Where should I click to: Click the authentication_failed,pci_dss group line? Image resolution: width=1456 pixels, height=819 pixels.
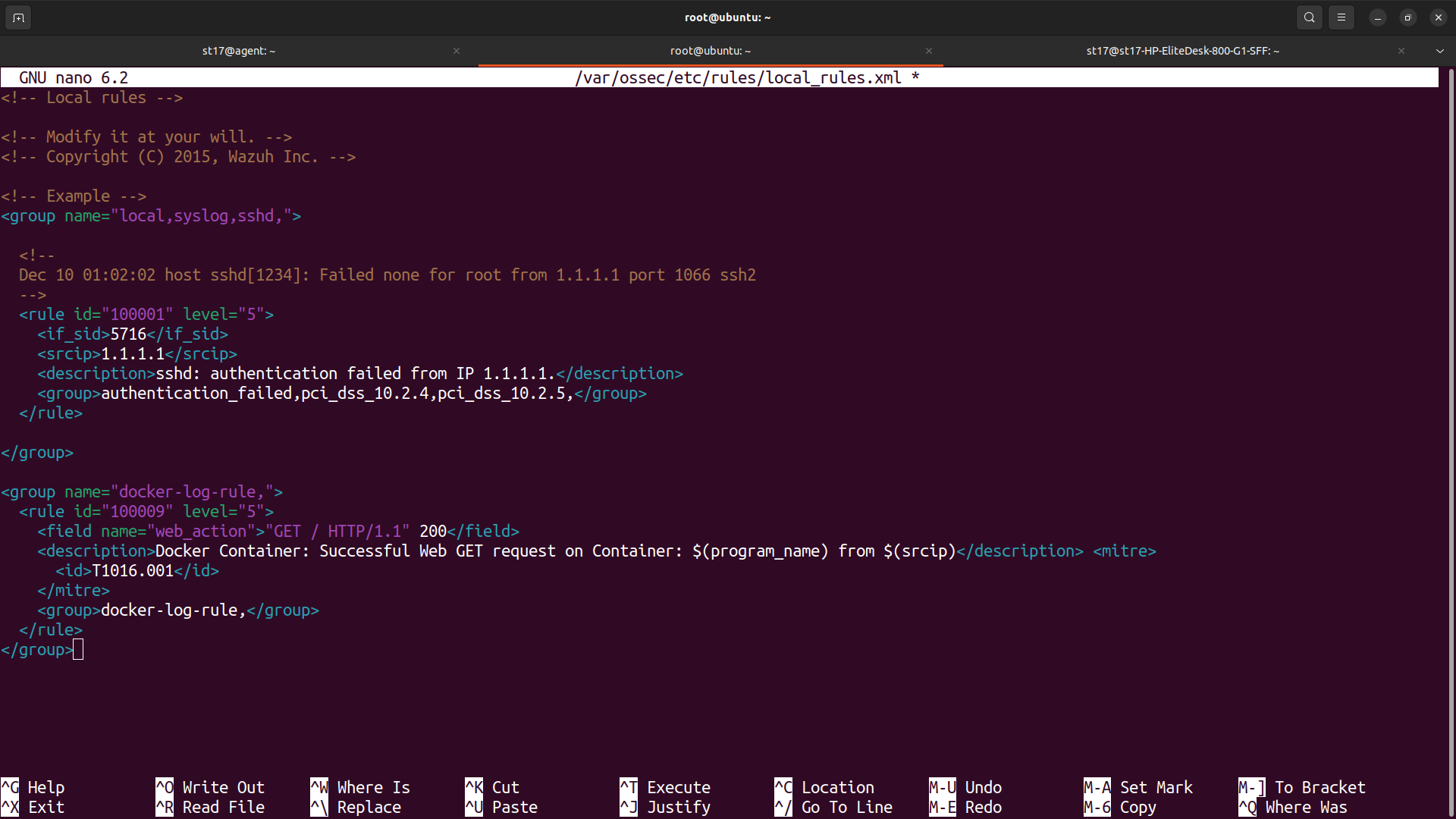(342, 393)
